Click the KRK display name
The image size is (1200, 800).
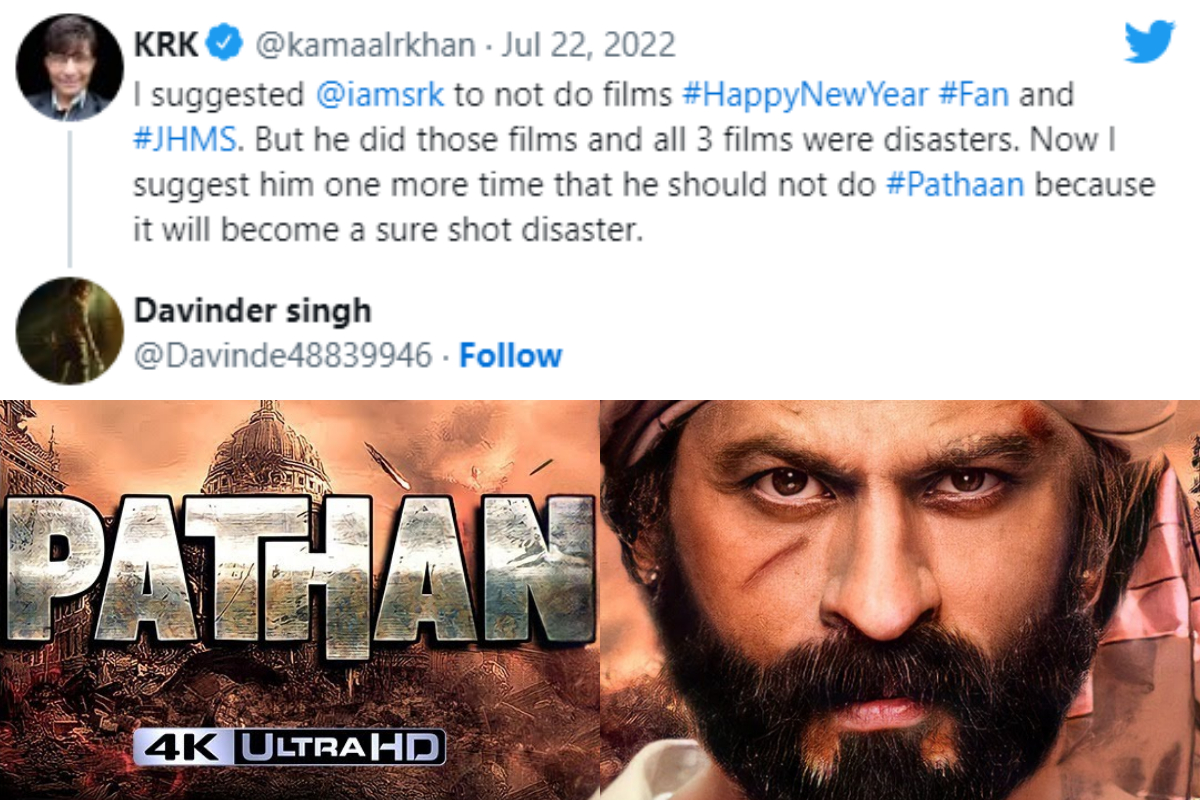pyautogui.click(x=167, y=45)
